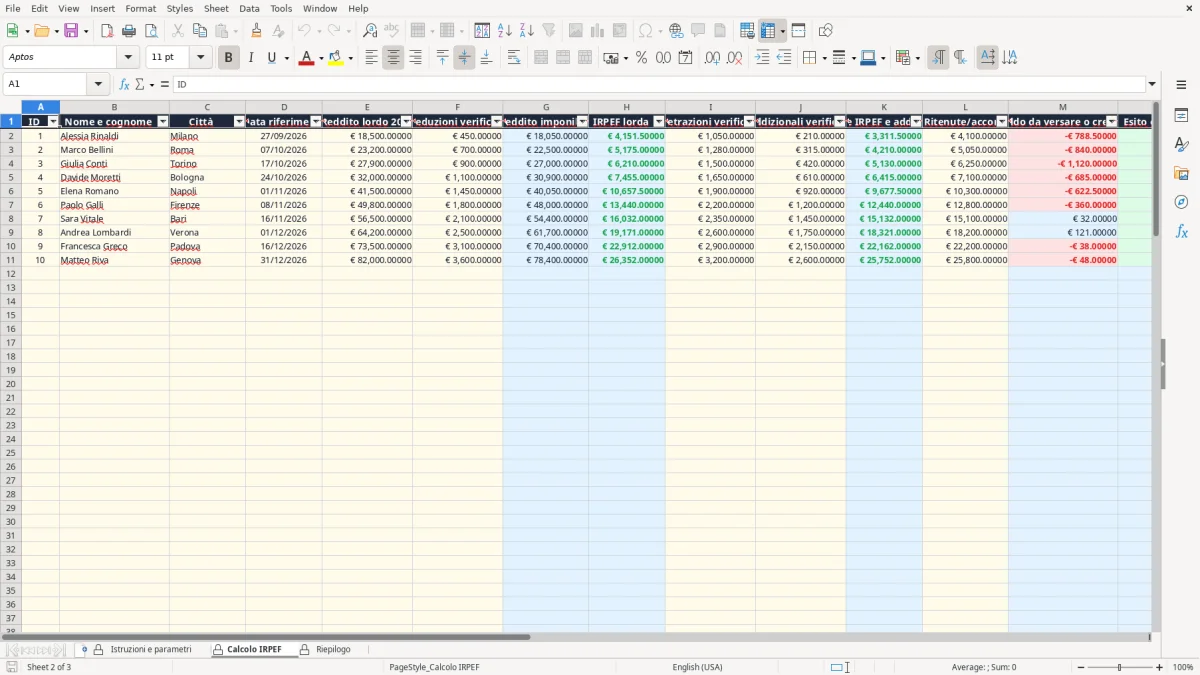Open filter dropdown for Città column
Image resolution: width=1200 pixels, height=675 pixels.
(x=239, y=122)
